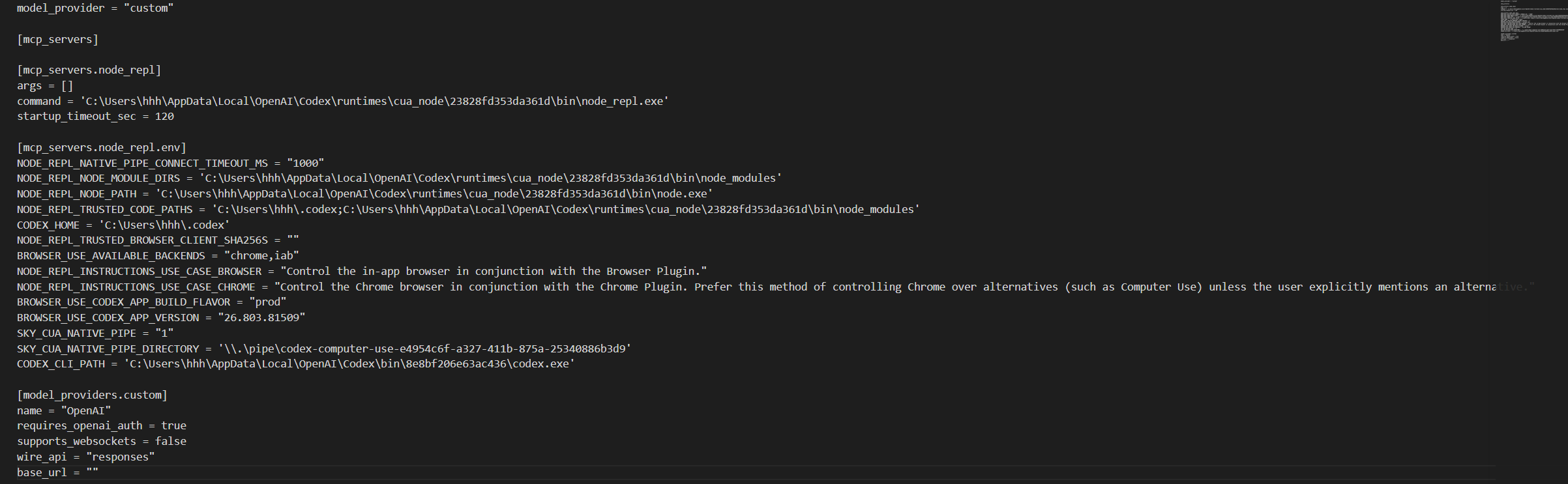Click the CODEX_HOME path value
Screen dimensions: 1568x484
coord(164,225)
